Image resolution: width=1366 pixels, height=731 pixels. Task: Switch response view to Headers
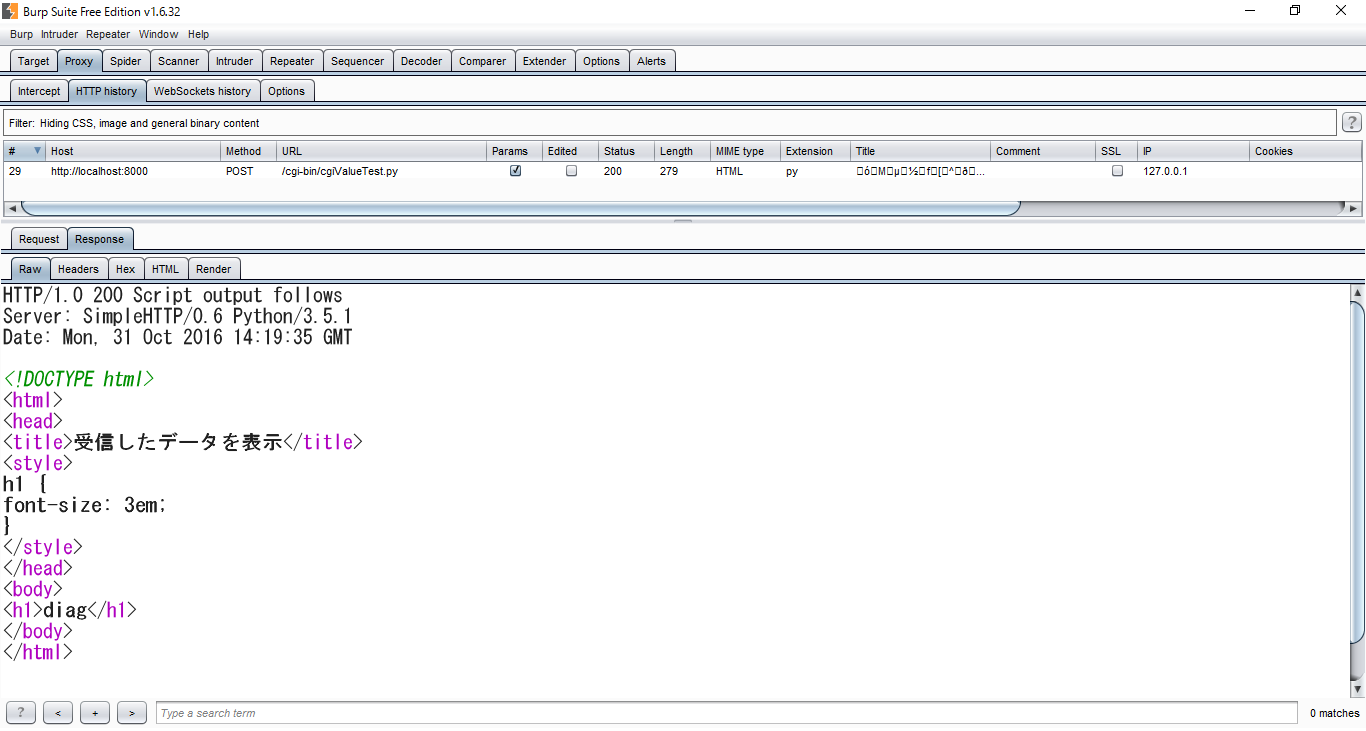tap(78, 269)
